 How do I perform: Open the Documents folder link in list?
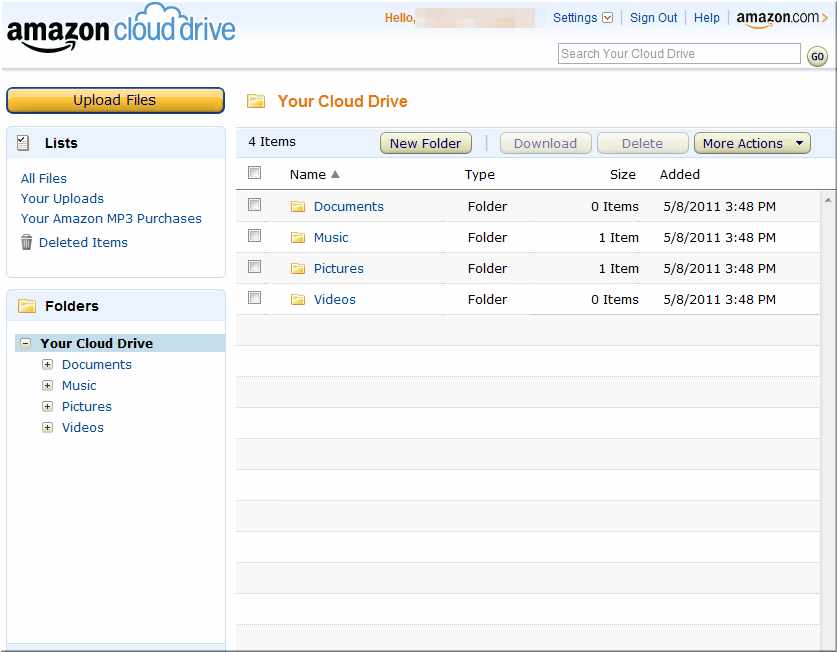(349, 207)
